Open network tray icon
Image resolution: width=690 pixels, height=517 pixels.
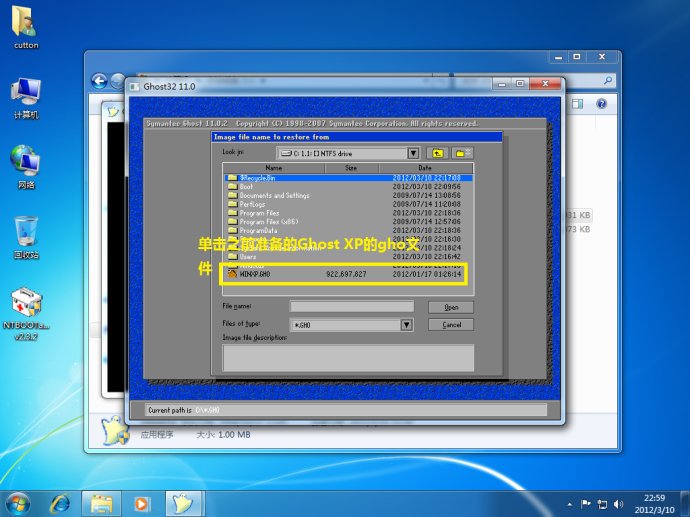[x=602, y=504]
